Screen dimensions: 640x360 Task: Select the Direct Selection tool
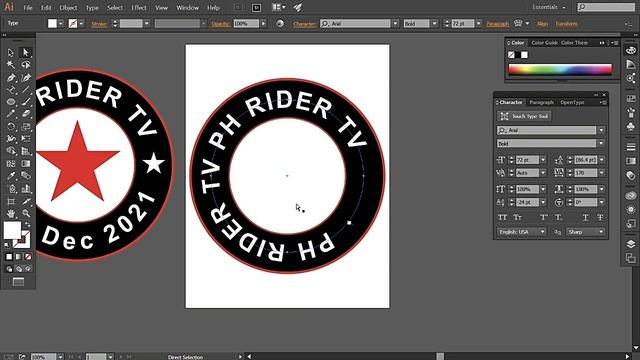(x=26, y=52)
